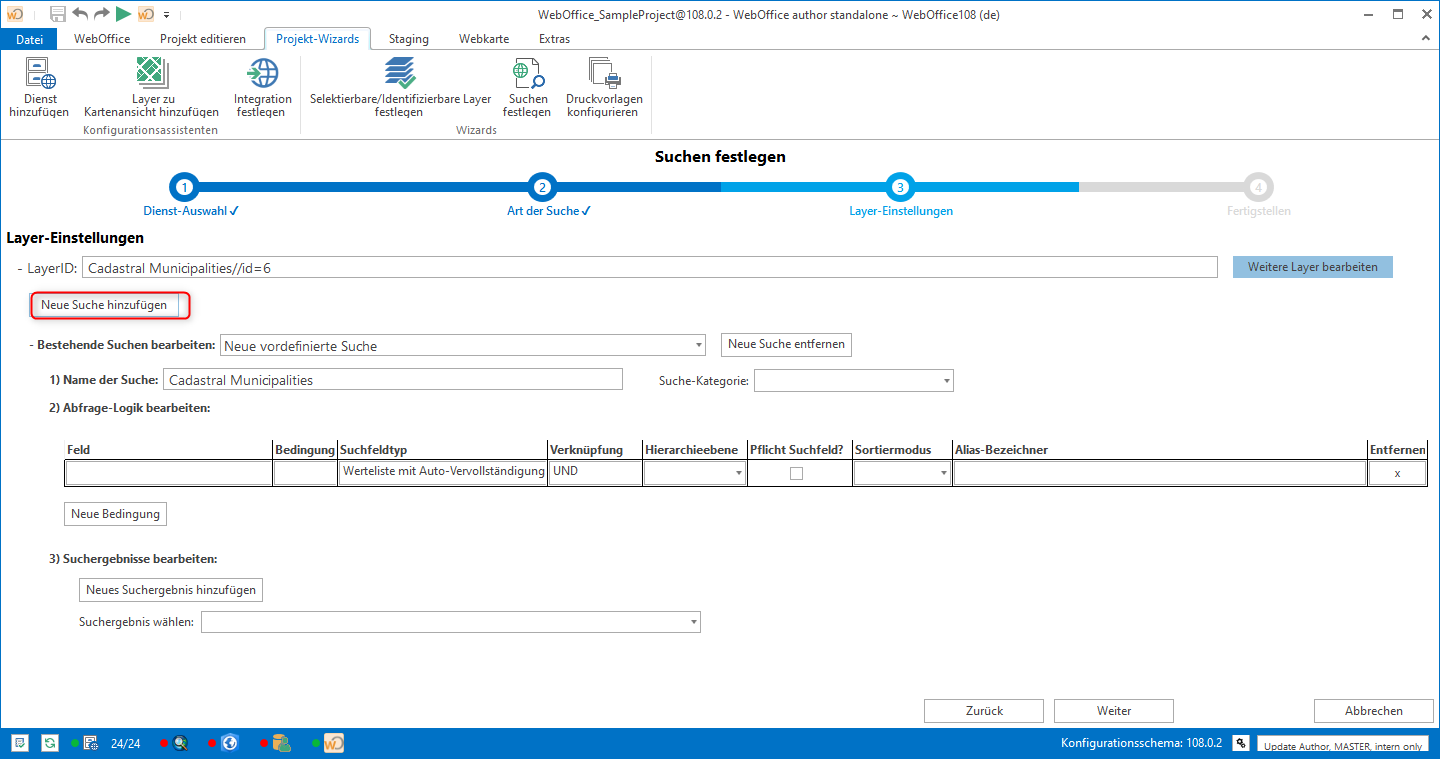This screenshot has height=759, width=1440.
Task: Open the Suchergebnis wählen dropdown
Action: click(x=693, y=623)
